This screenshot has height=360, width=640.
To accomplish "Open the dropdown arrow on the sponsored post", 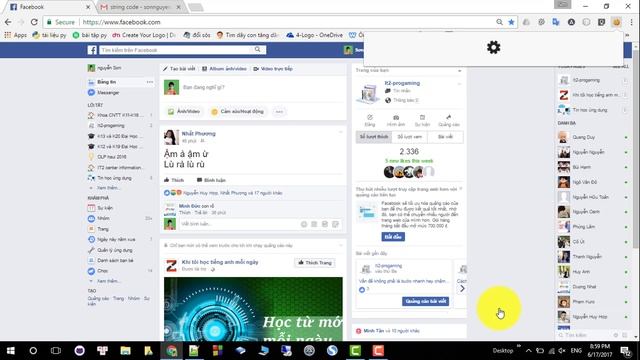I will [340, 245].
